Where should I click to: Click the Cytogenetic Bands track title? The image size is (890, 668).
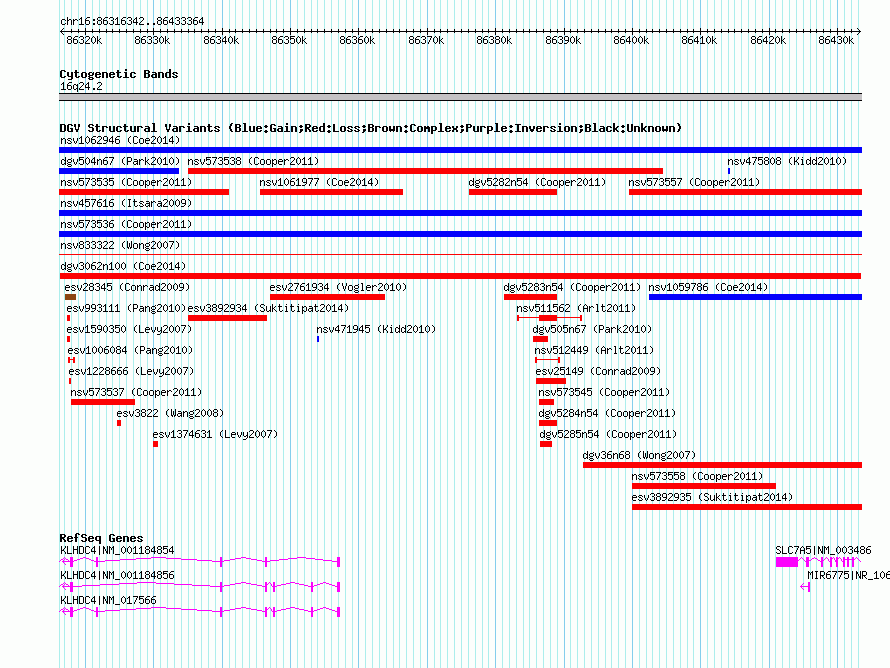pos(119,74)
